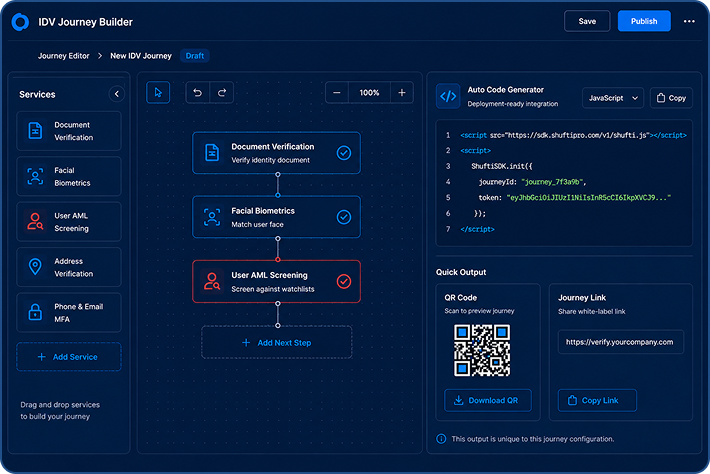Select the Document Verification service card
The height and width of the screenshot is (474, 710).
[x=69, y=131]
